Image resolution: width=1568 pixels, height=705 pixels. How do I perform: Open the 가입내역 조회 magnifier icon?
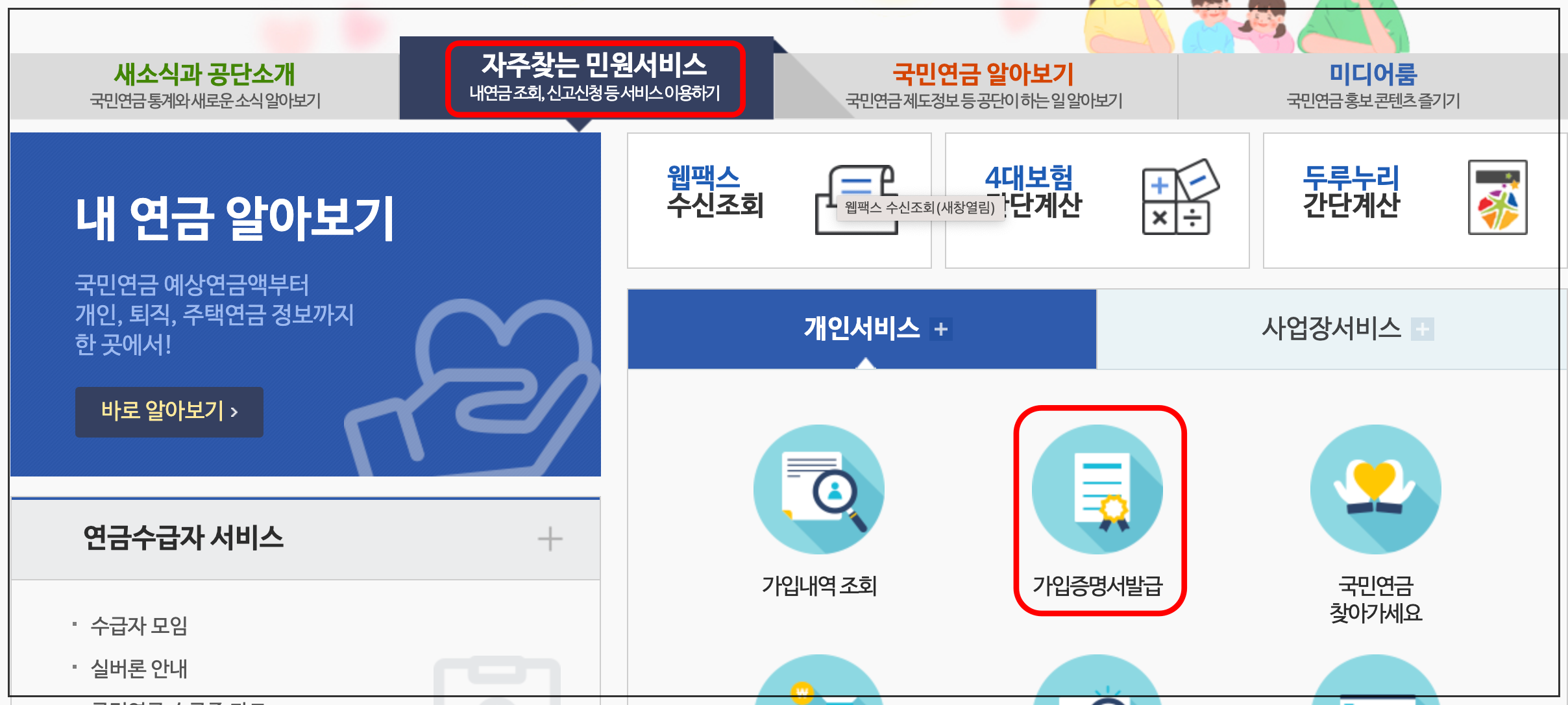pyautogui.click(x=818, y=489)
